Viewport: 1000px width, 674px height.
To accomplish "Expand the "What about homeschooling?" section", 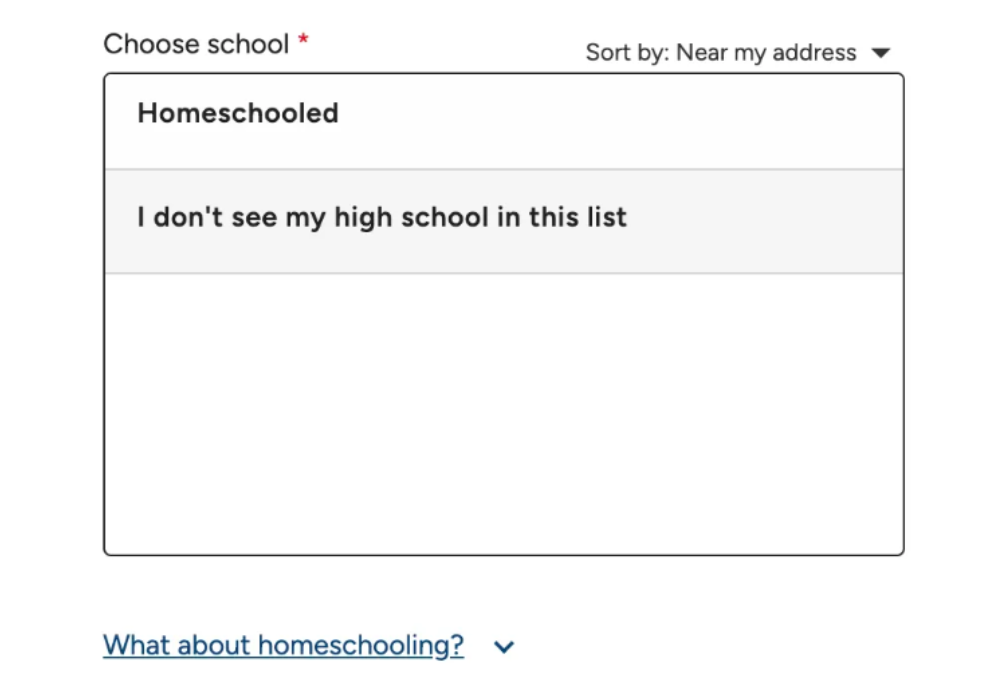I will (x=283, y=645).
